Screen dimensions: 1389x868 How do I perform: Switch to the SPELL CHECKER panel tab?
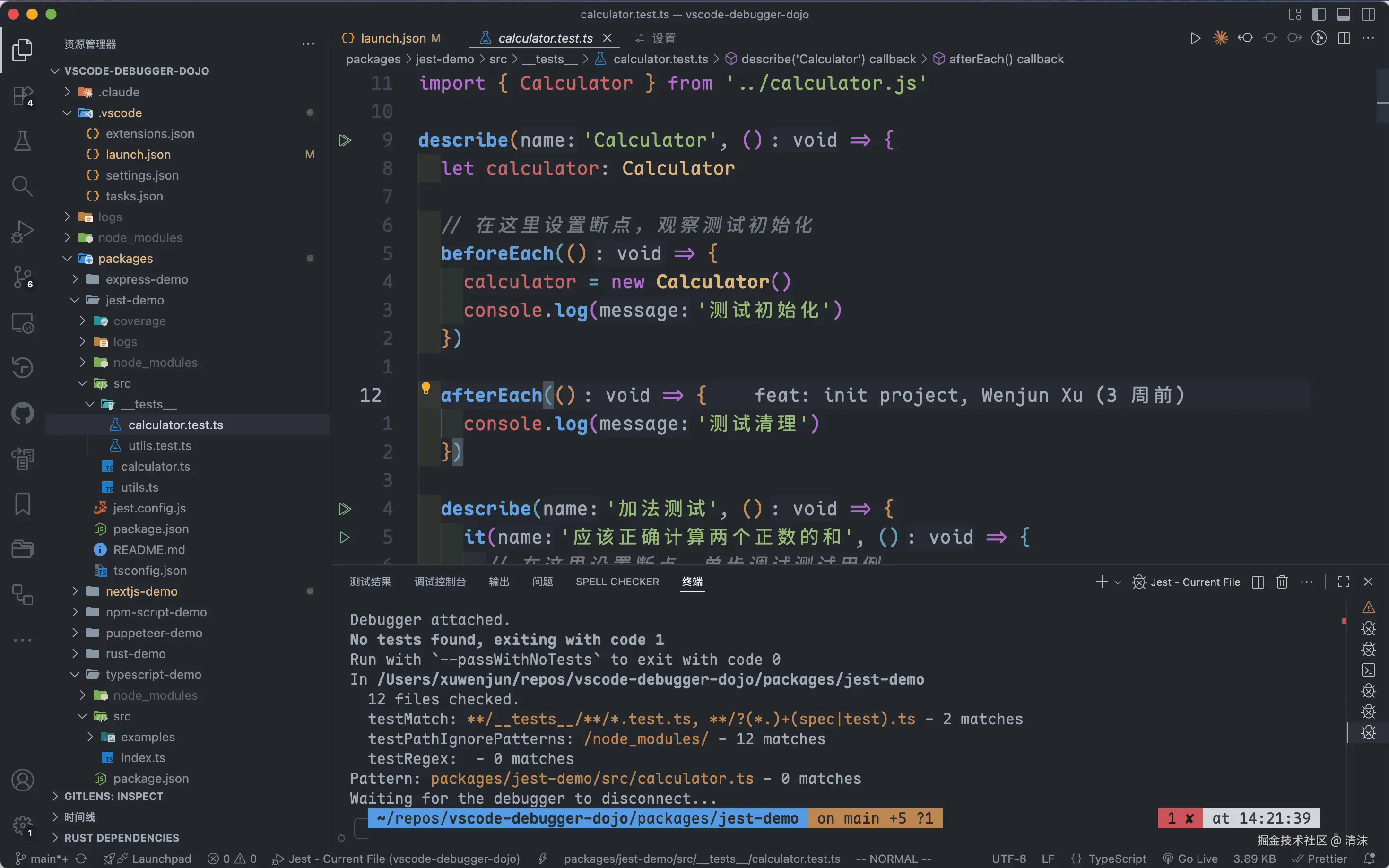pyautogui.click(x=617, y=582)
